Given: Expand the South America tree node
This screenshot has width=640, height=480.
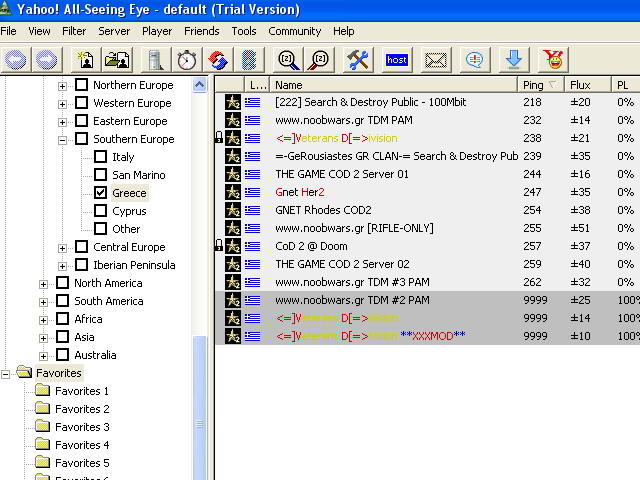Looking at the screenshot, I should pyautogui.click(x=43, y=302).
